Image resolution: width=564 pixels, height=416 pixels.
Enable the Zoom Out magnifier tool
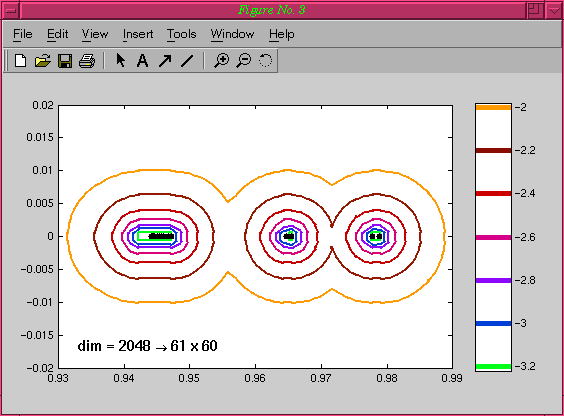244,60
